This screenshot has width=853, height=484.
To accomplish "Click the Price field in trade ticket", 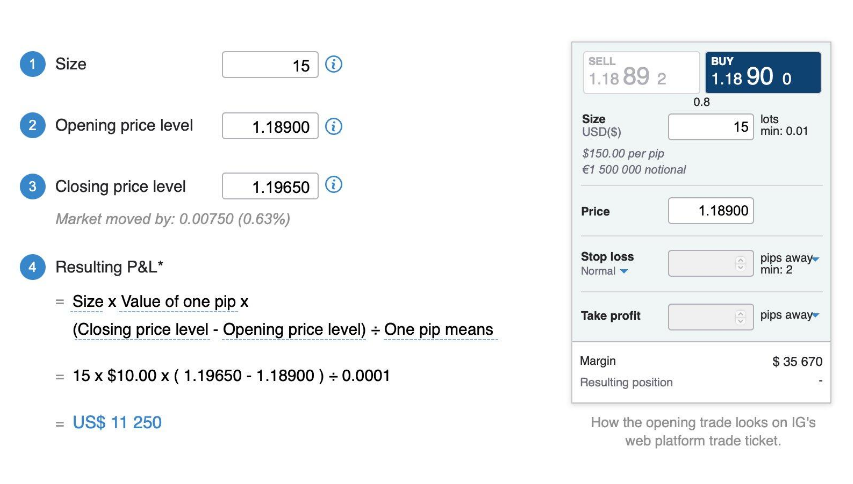I will [710, 211].
